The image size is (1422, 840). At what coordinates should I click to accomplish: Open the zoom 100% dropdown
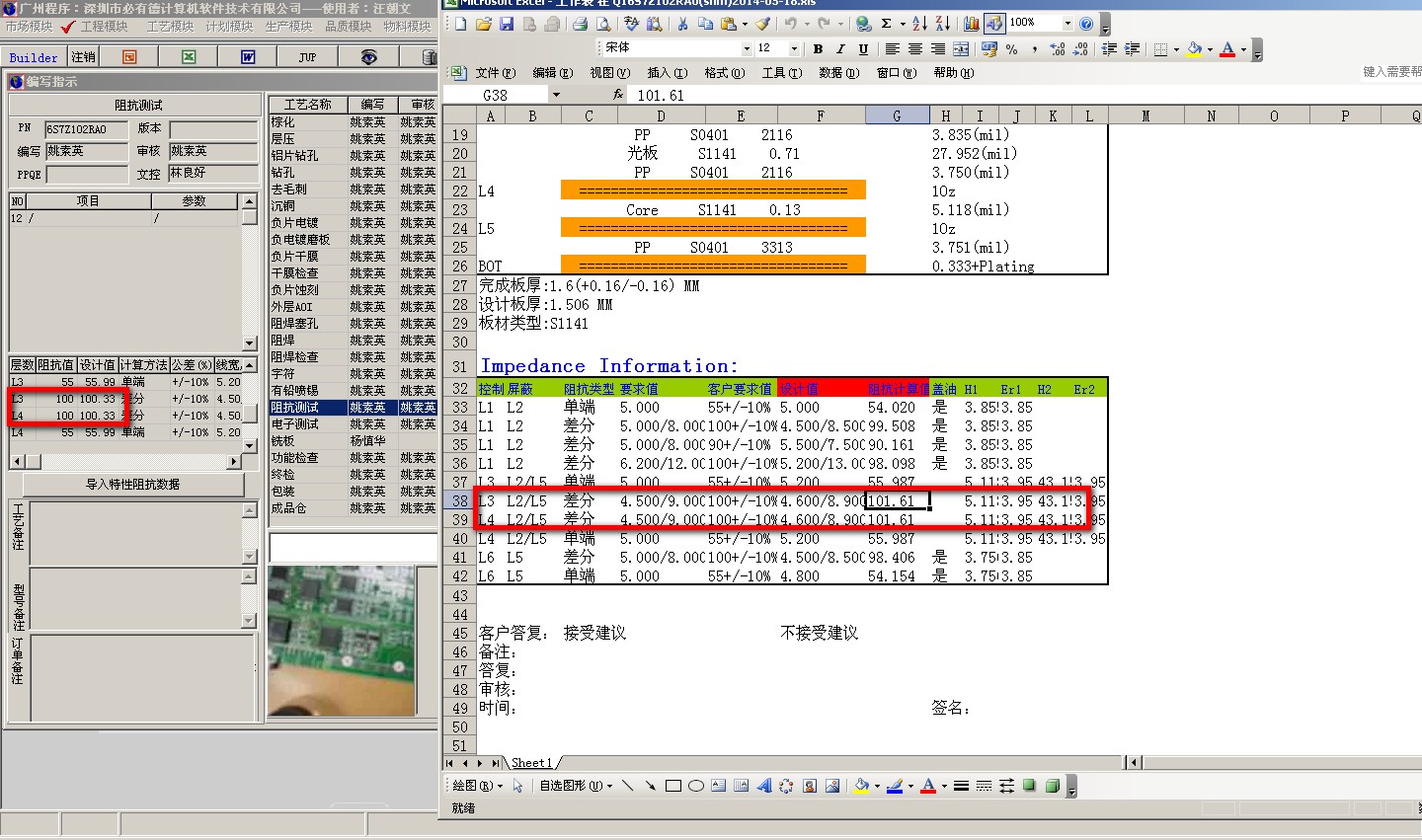pos(1067,23)
